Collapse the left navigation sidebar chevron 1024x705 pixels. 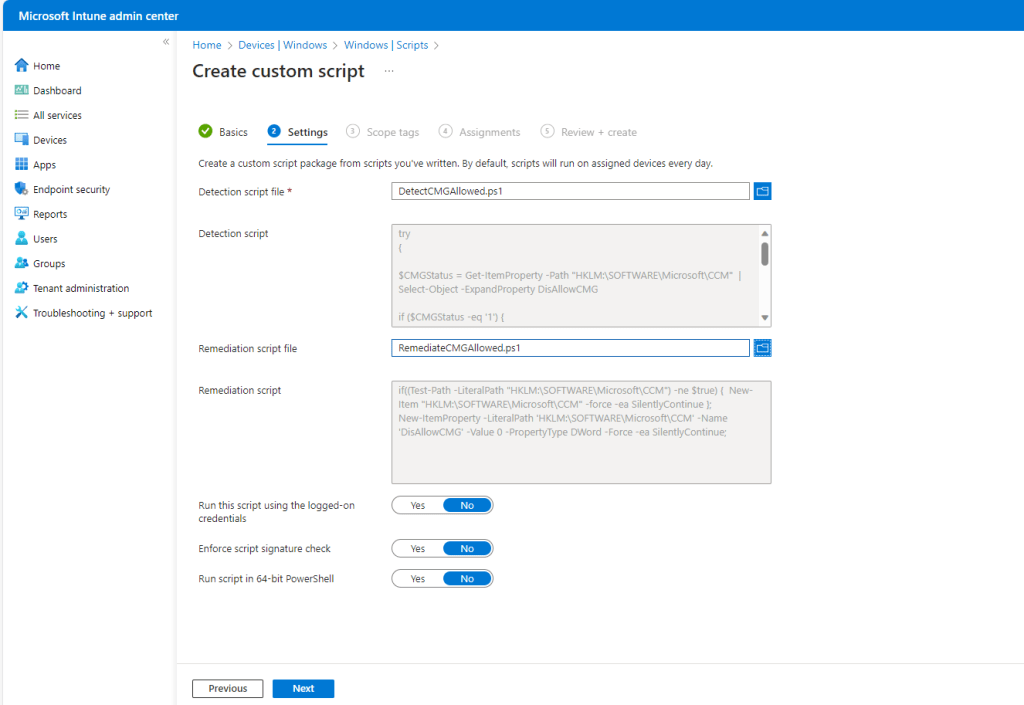166,42
